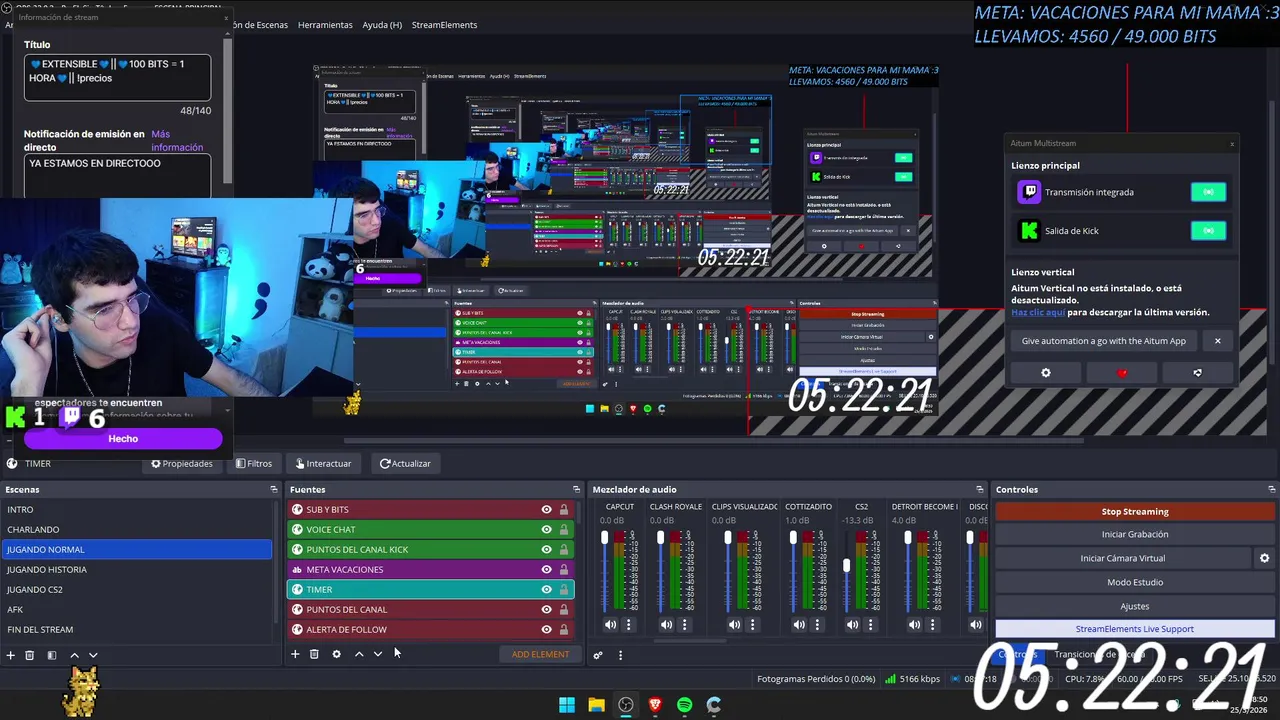This screenshot has height=720, width=1280.
Task: Click the stream Título input field
Action: pyautogui.click(x=118, y=77)
